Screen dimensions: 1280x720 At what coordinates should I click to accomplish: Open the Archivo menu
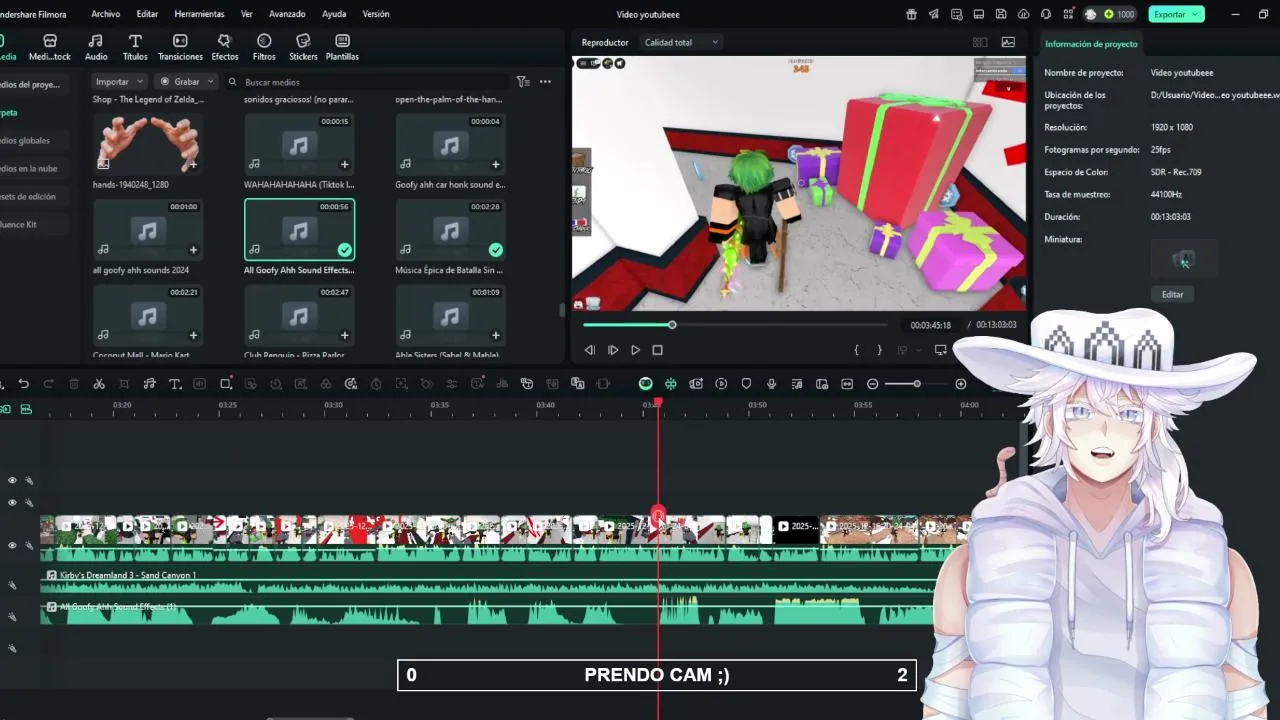105,14
